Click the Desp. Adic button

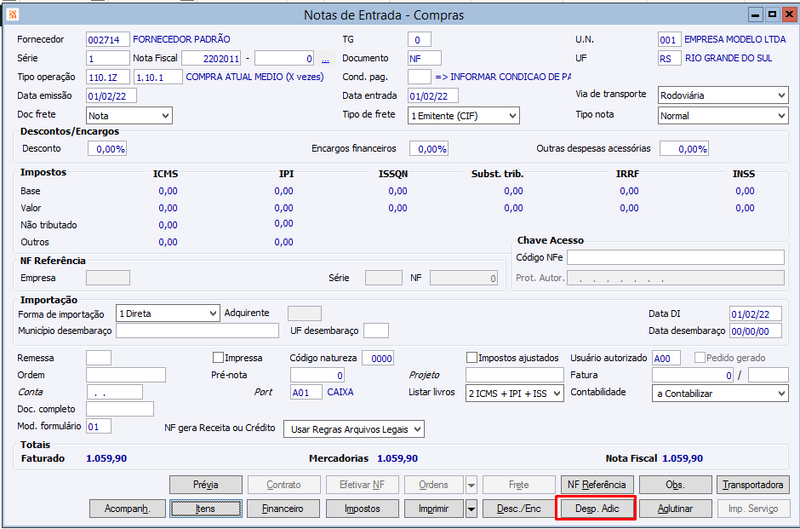(595, 509)
